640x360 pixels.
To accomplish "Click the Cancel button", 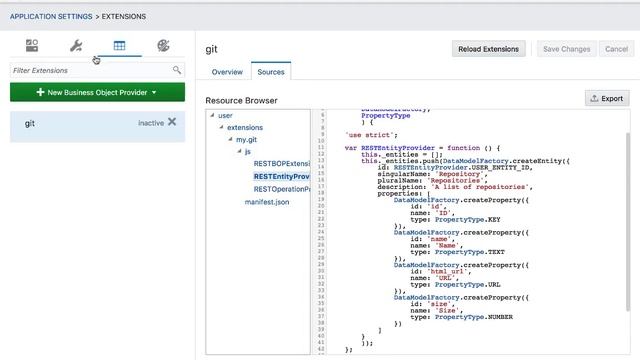I will tap(616, 49).
